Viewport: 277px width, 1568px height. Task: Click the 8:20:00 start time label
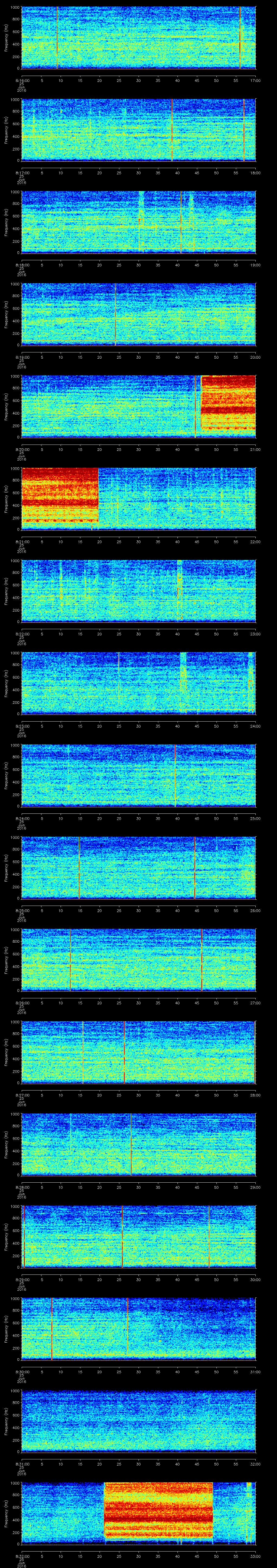(22, 449)
